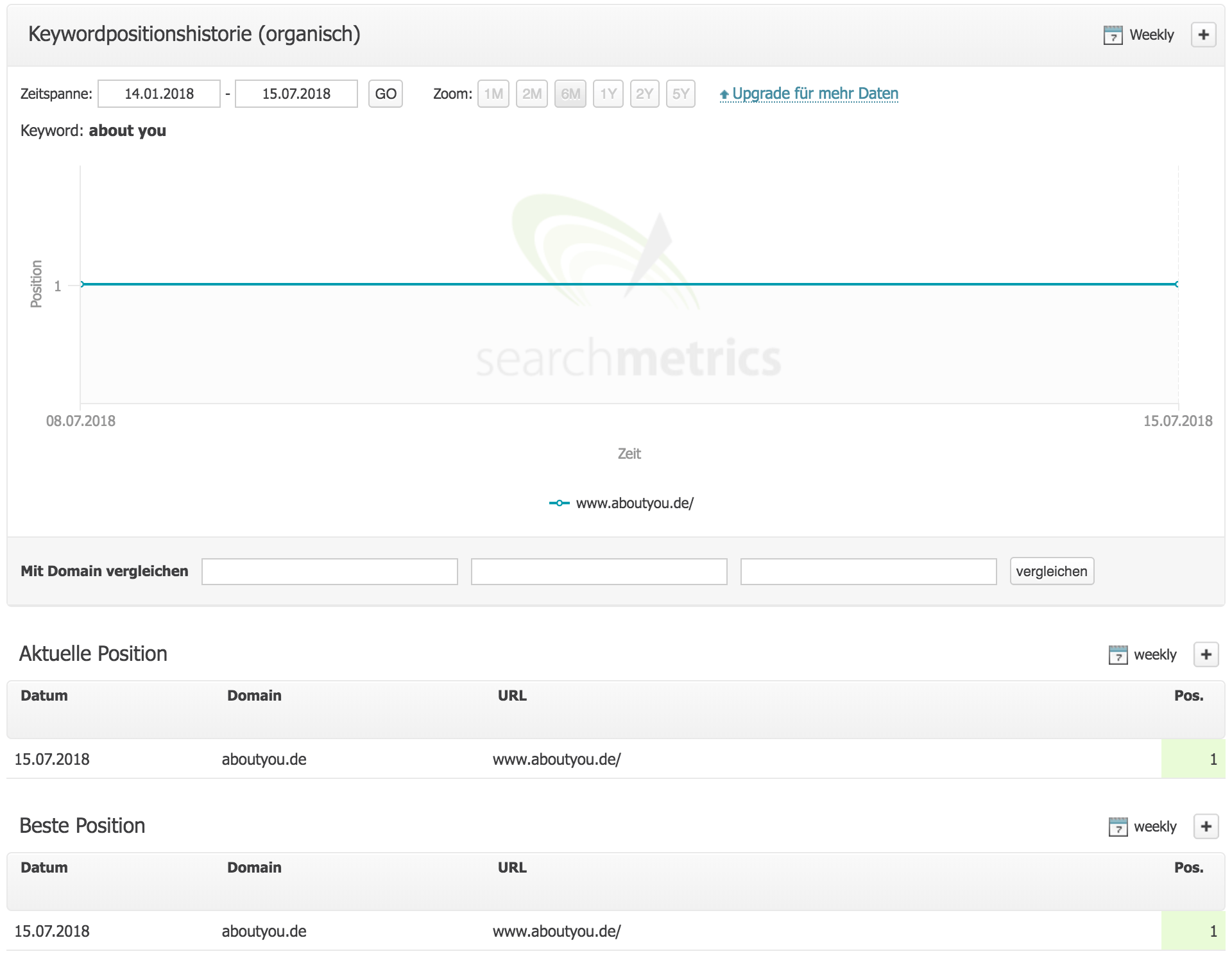The width and height of the screenshot is (1232, 956).
Task: Select the 1M zoom option
Action: pyautogui.click(x=493, y=94)
